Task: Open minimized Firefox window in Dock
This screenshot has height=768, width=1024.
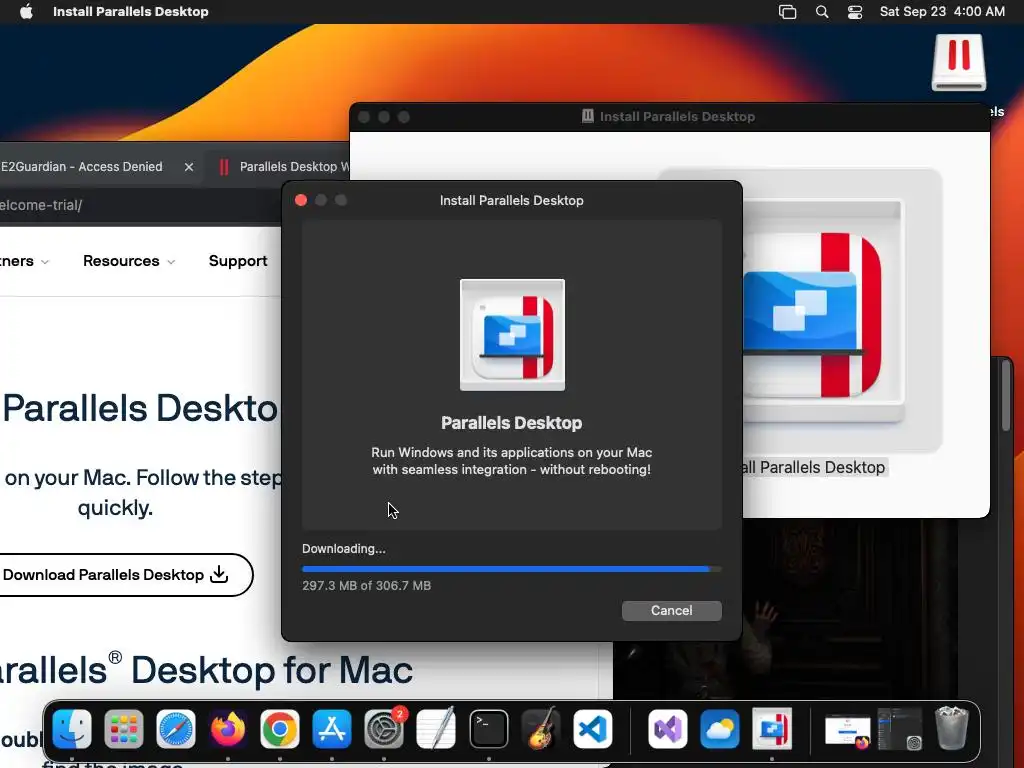Action: pyautogui.click(x=847, y=731)
